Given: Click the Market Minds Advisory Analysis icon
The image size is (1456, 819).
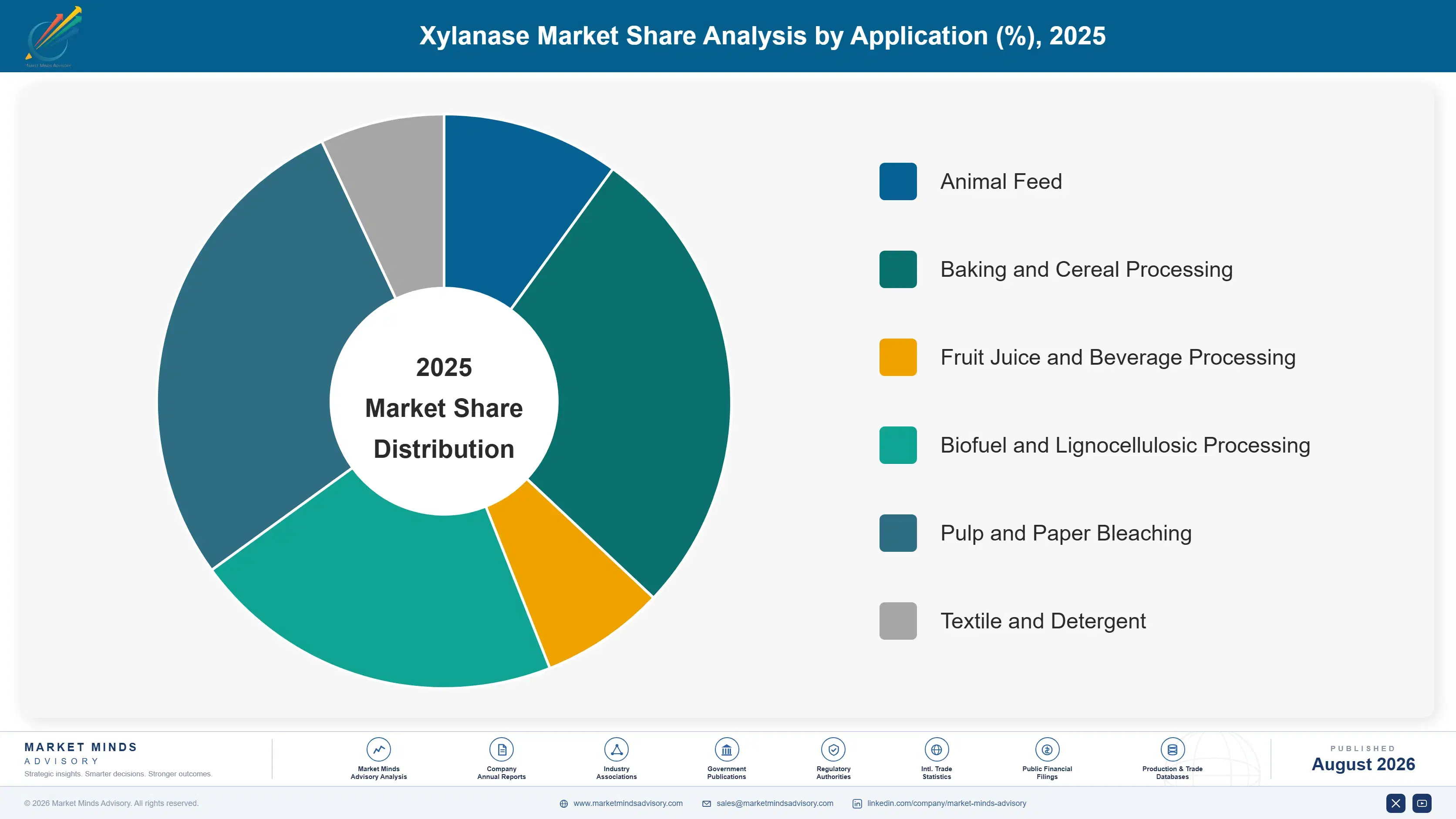Looking at the screenshot, I should [379, 749].
